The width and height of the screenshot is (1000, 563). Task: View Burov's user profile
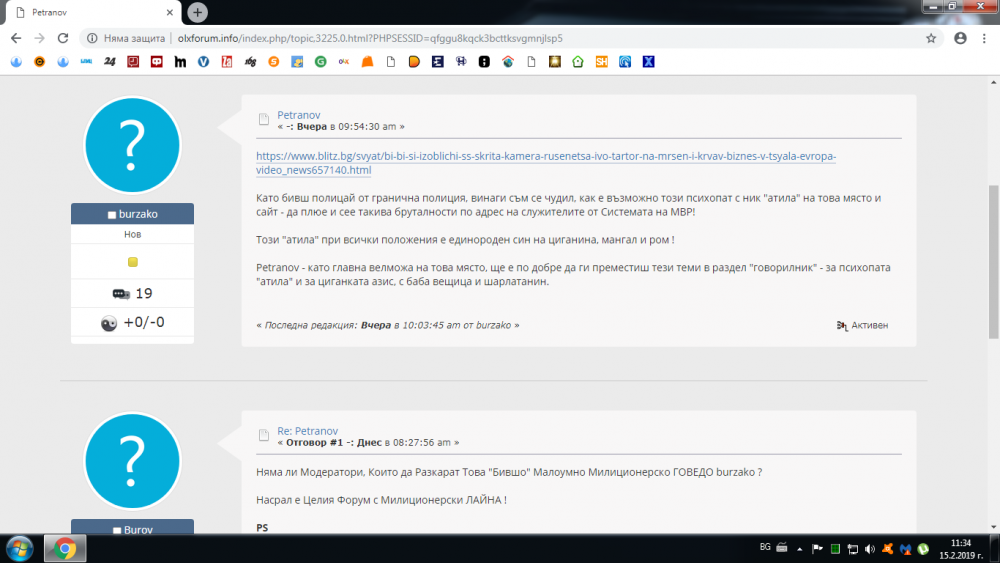138,530
